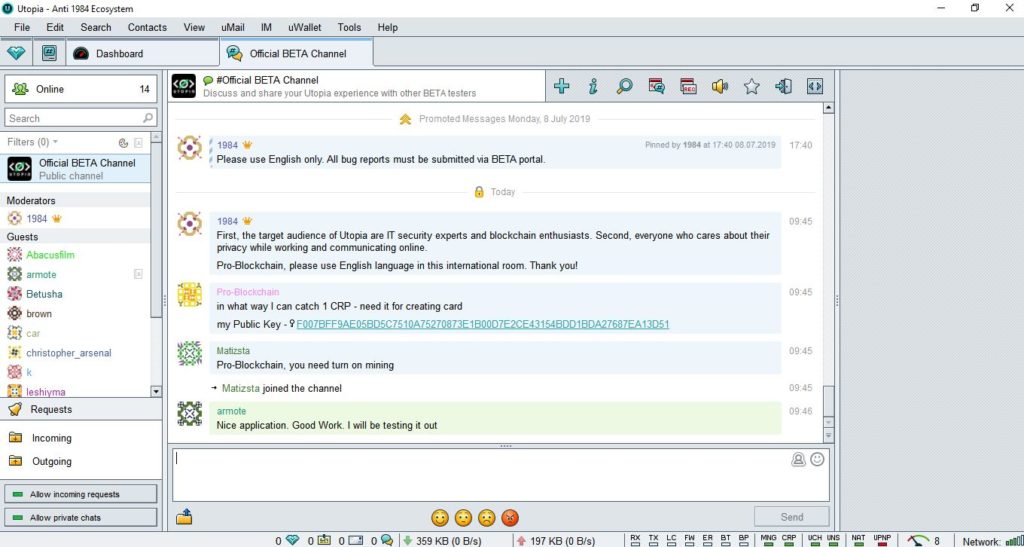The height and width of the screenshot is (547, 1024).
Task: Insert the neutral face emoji
Action: tap(464, 518)
